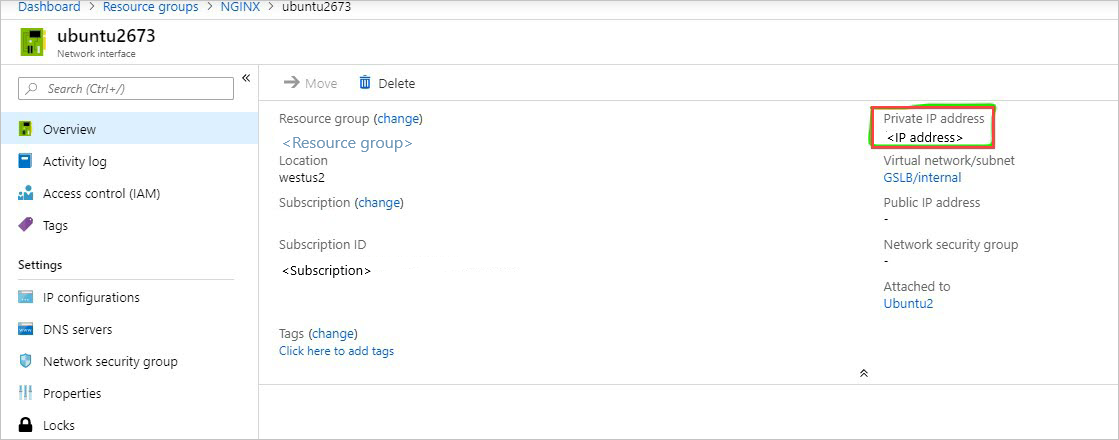Click the ubuntu2673 page title
The width and height of the screenshot is (1119, 440).
tap(106, 36)
